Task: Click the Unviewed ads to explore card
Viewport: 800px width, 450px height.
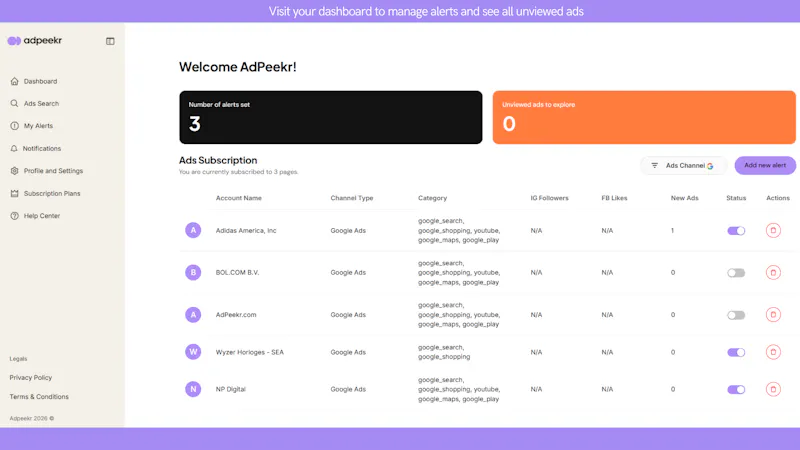Action: point(644,117)
